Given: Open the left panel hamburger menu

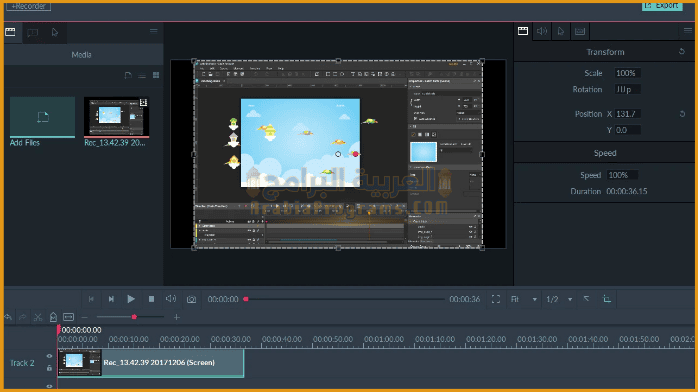Looking at the screenshot, I should point(154,31).
